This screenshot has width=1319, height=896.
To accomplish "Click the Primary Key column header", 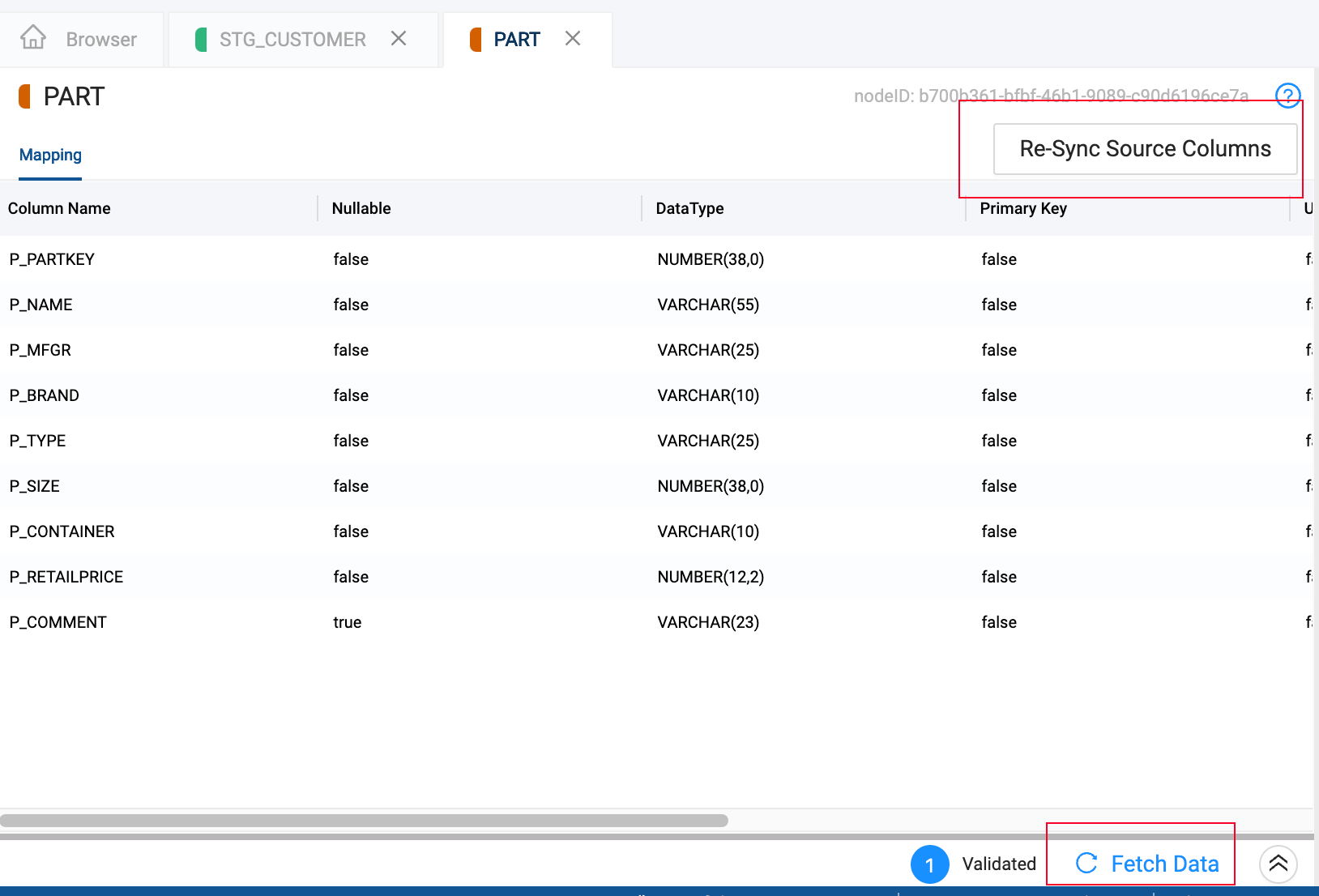I will click(1023, 208).
